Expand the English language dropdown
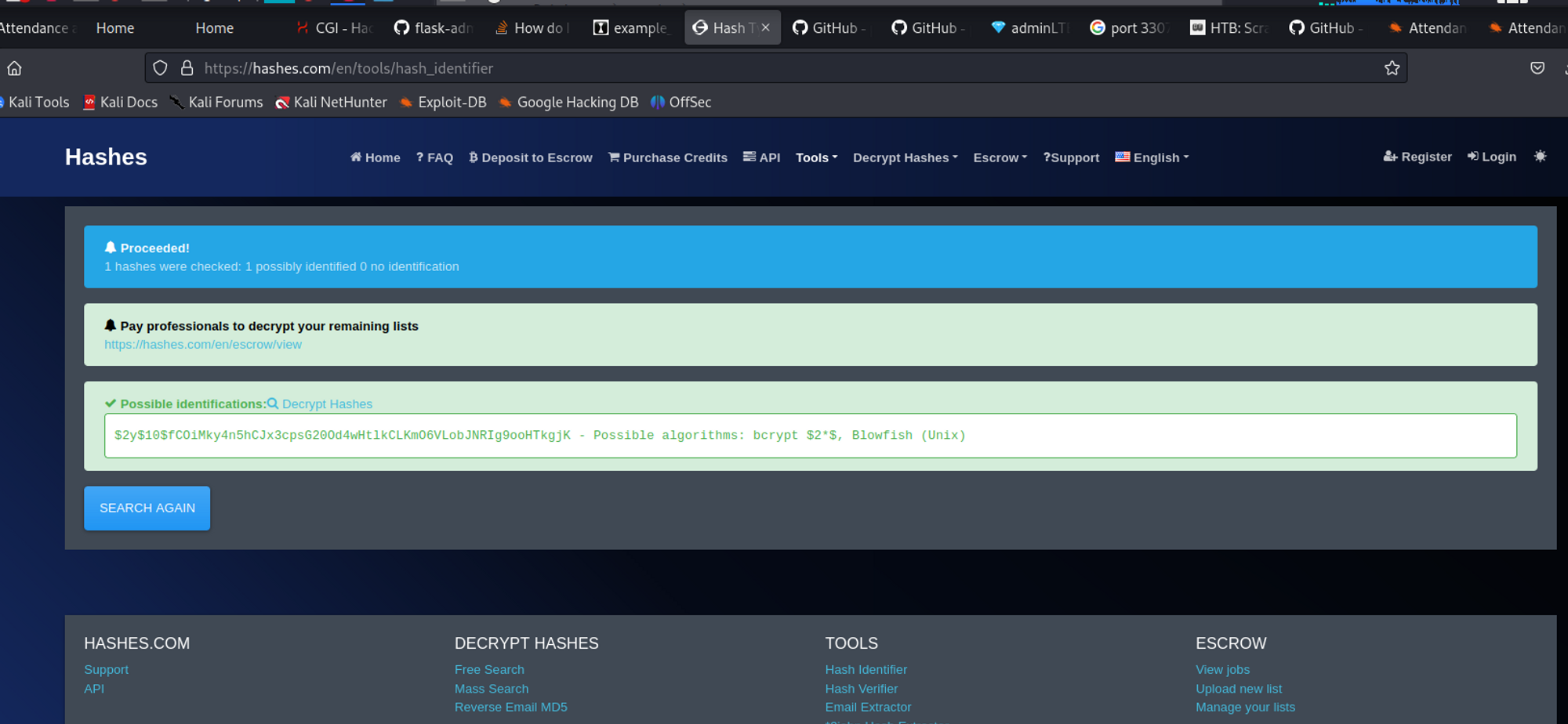The image size is (1568, 724). 1152,157
